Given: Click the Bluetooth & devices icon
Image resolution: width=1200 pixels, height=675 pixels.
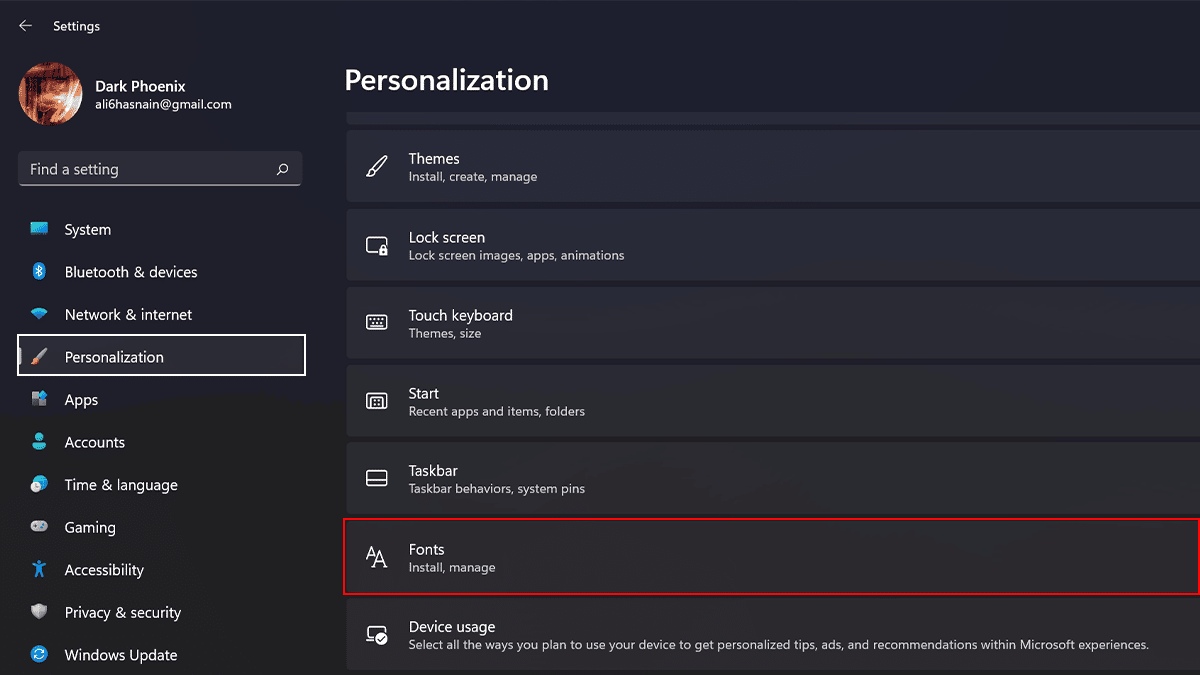Looking at the screenshot, I should click(x=39, y=271).
